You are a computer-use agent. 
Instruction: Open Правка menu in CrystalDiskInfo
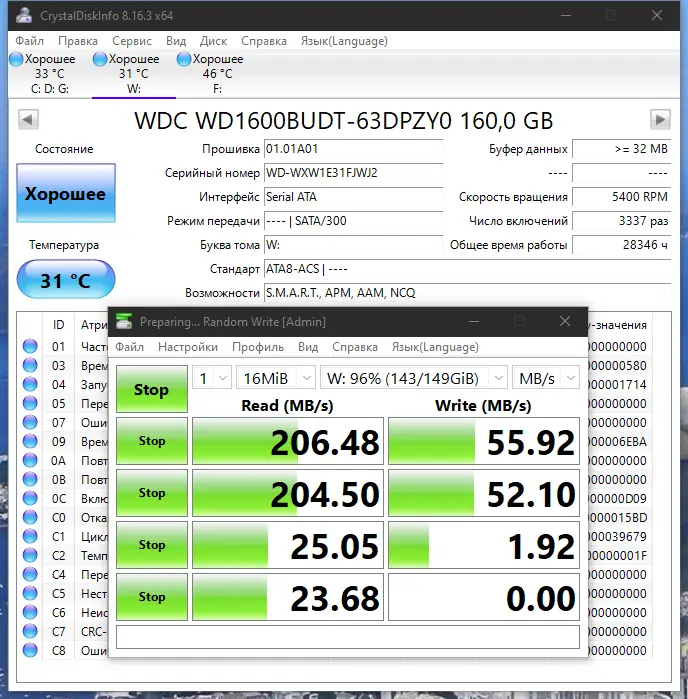(x=78, y=41)
